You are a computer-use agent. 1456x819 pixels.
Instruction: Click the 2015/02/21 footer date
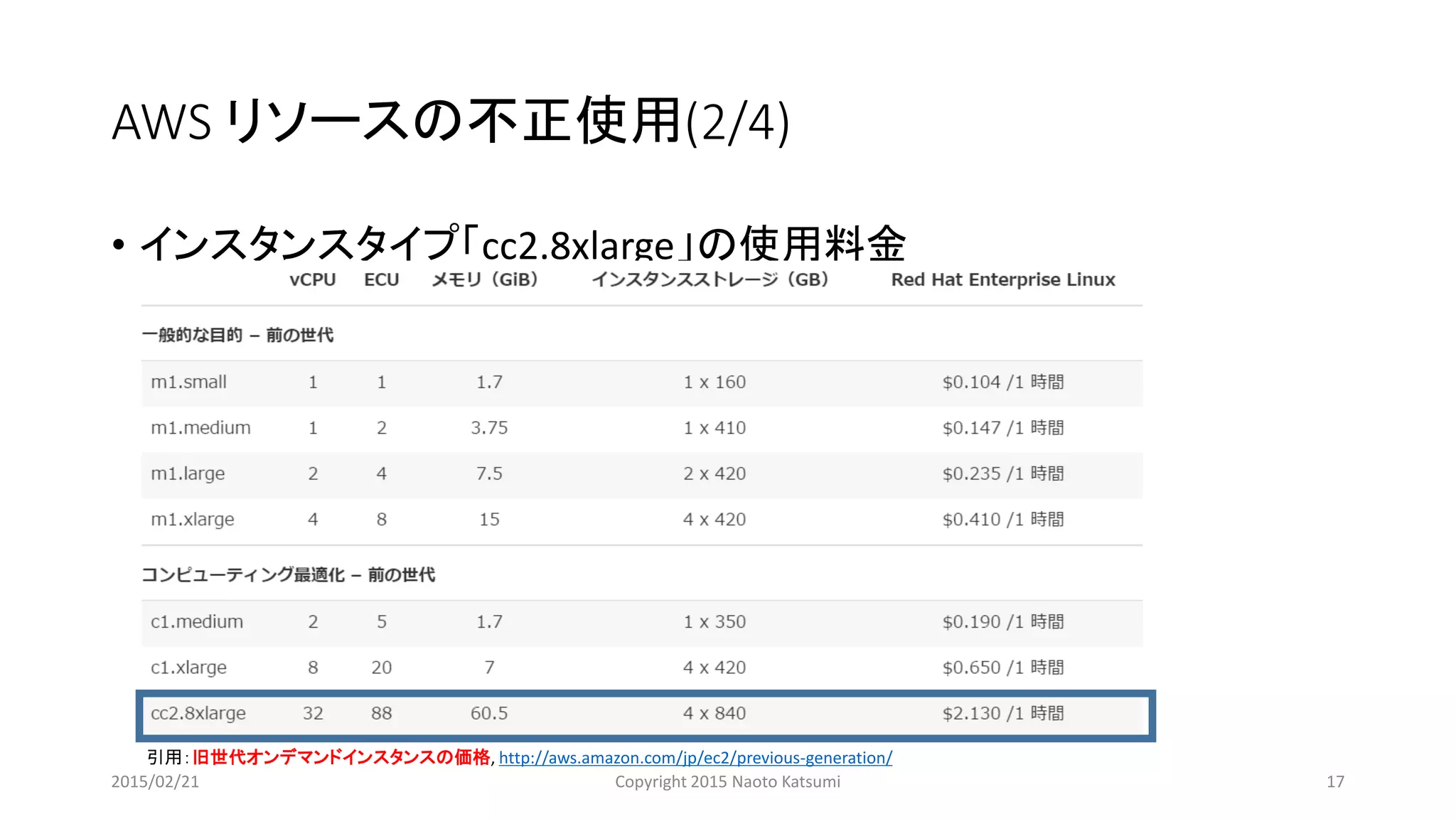pyautogui.click(x=155, y=781)
